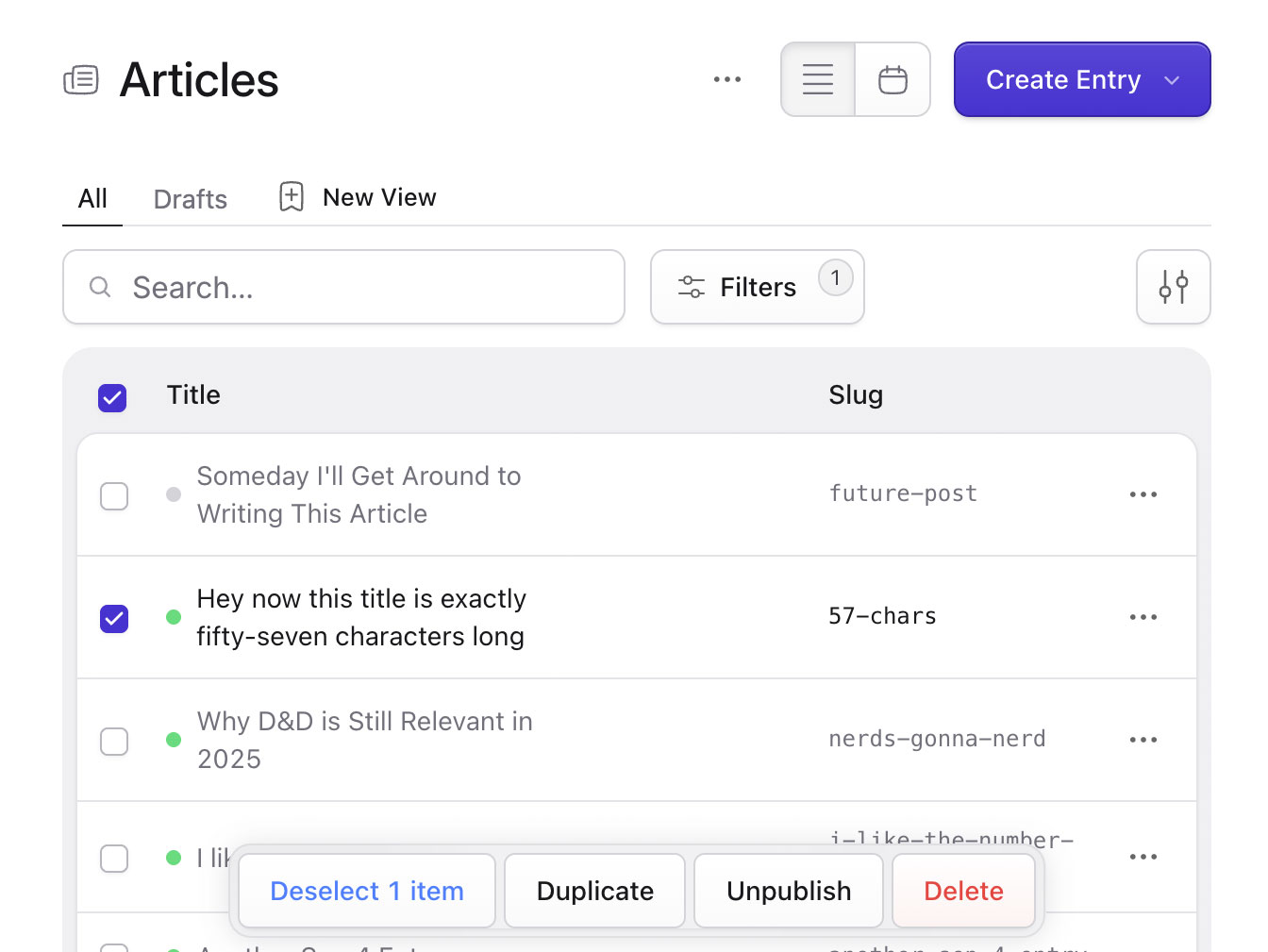1268x952 pixels.
Task: Open the column display settings icon
Action: point(1173,287)
